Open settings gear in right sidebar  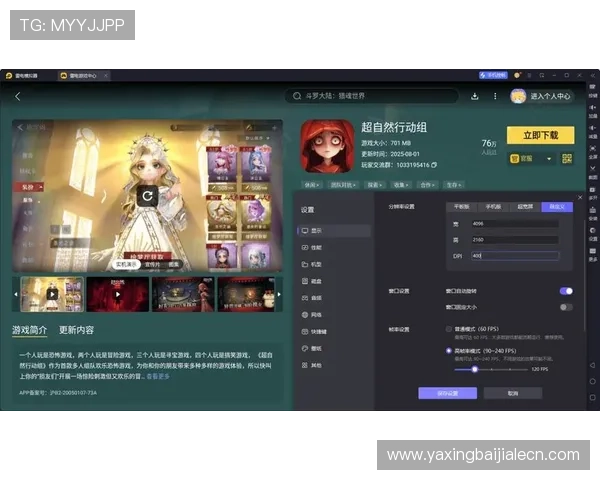pyautogui.click(x=592, y=233)
